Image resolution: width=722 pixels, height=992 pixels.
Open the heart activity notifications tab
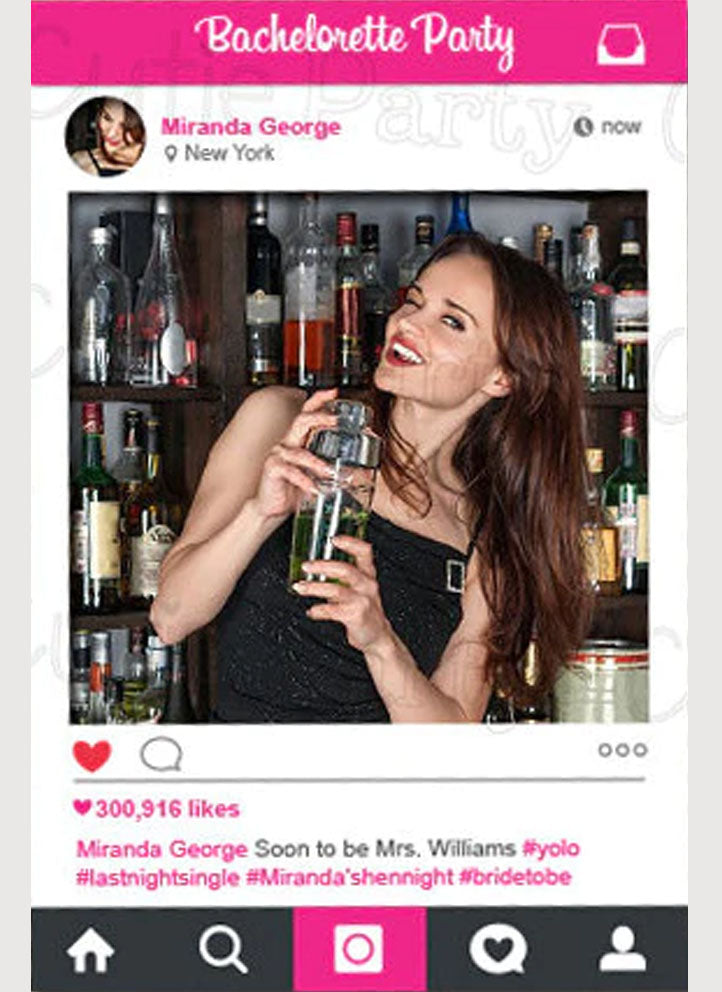pyautogui.click(x=498, y=949)
